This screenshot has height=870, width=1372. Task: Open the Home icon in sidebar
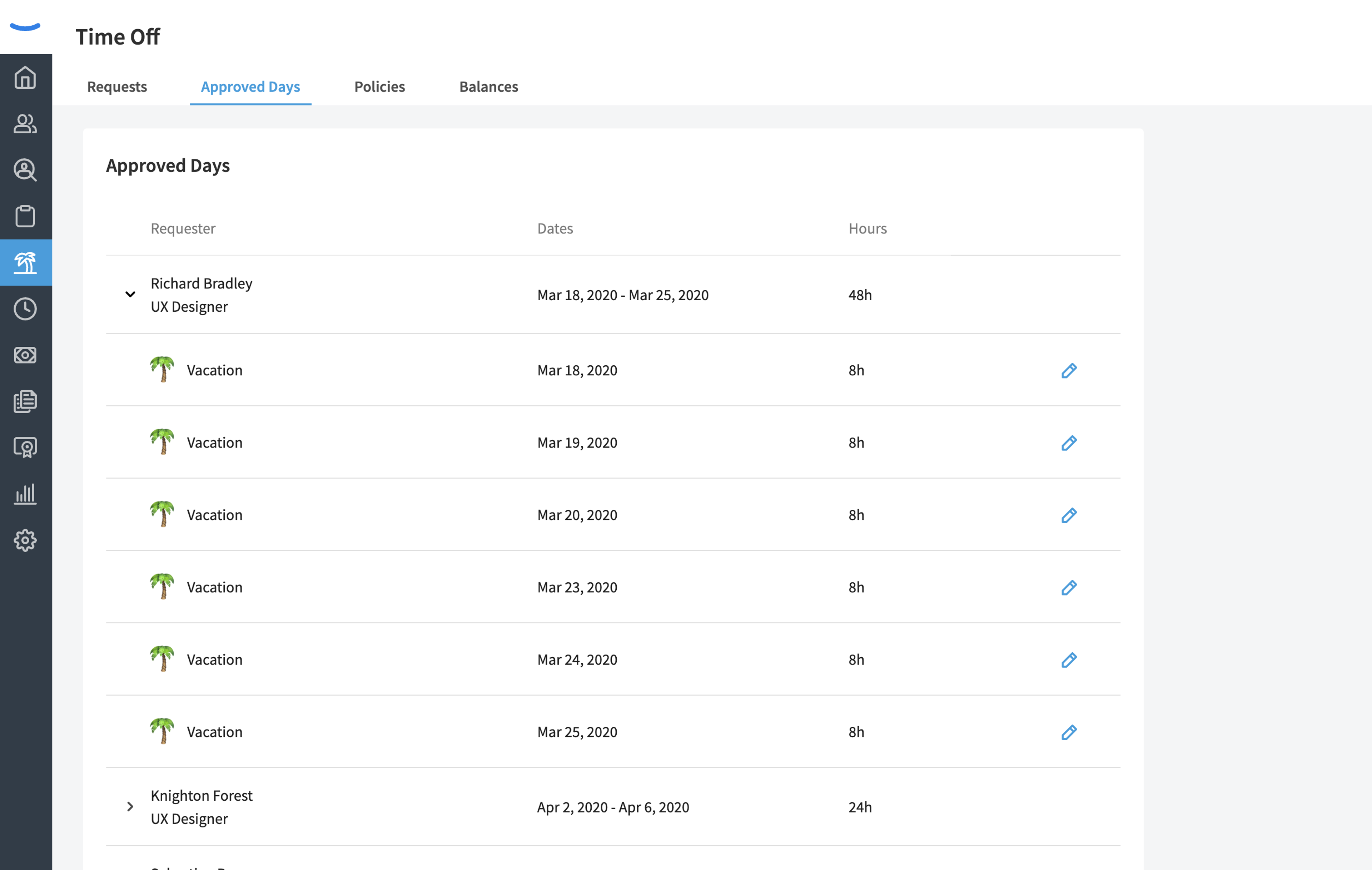(x=25, y=78)
